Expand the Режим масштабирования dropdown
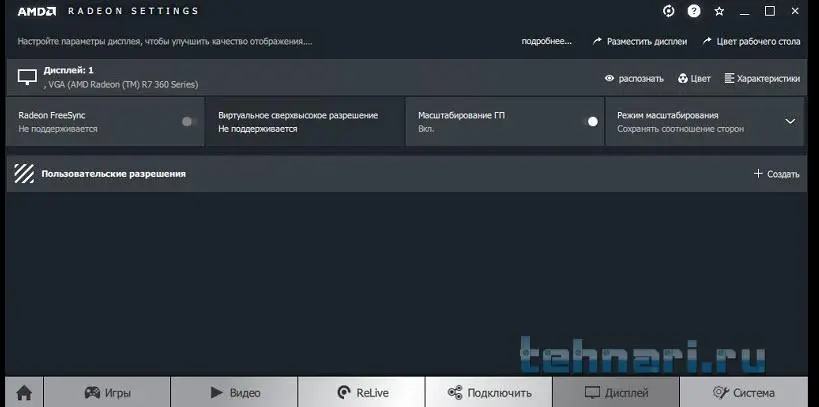Viewport: 819px width, 407px height. (x=790, y=121)
